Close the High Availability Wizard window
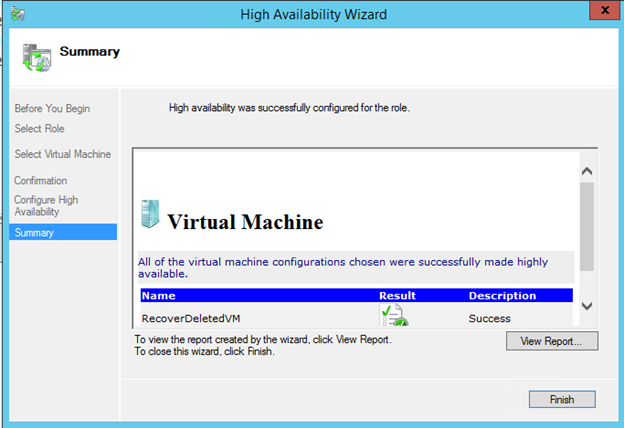The height and width of the screenshot is (428, 624). coord(599,12)
